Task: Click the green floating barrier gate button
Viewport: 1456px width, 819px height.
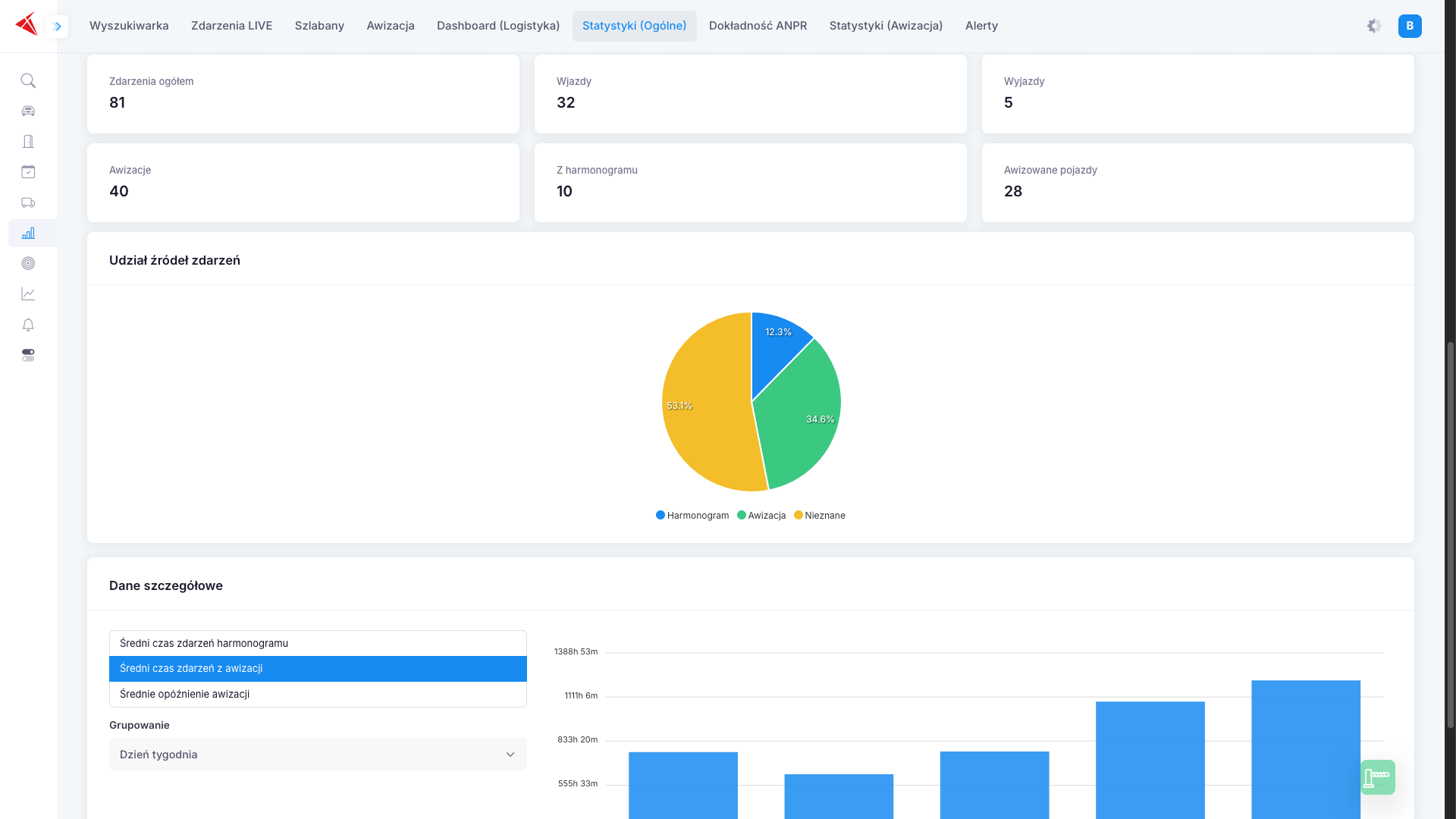Action: [1377, 777]
